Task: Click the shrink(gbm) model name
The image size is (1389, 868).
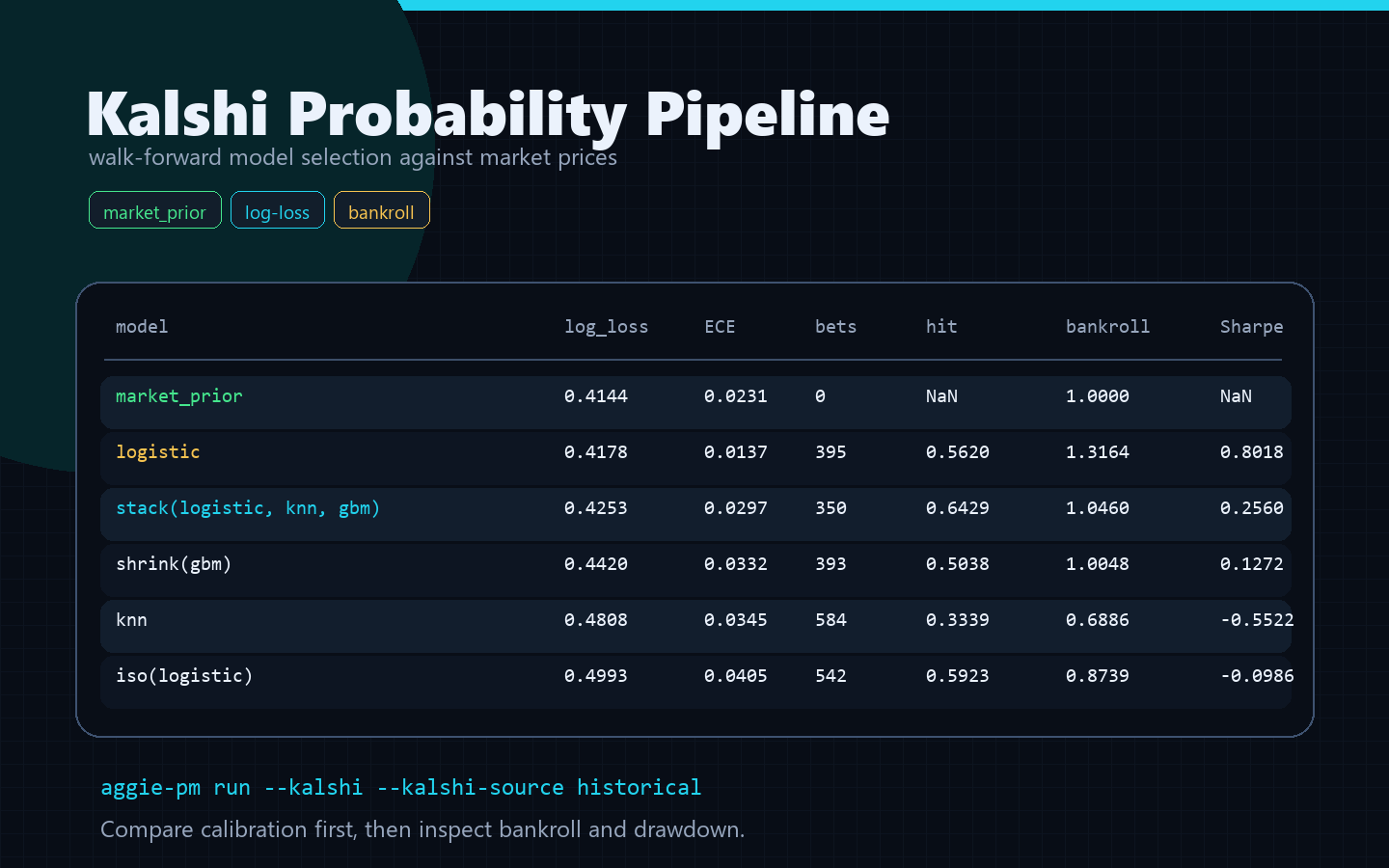Action: [x=174, y=564]
